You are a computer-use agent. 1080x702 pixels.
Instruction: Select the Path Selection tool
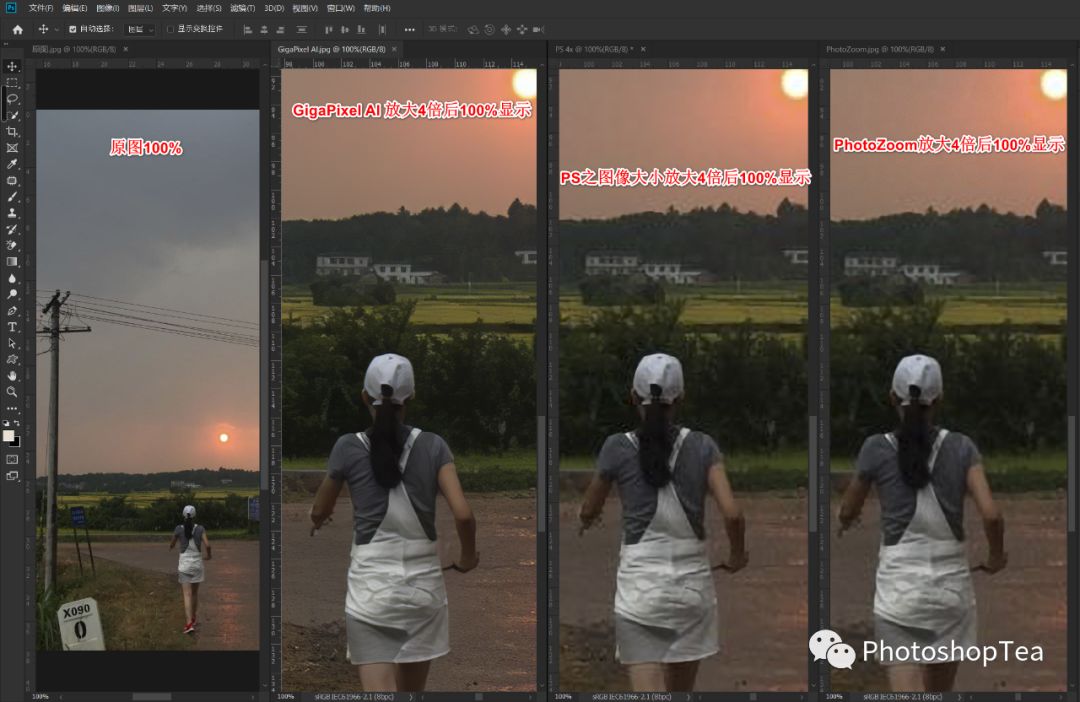[x=12, y=343]
